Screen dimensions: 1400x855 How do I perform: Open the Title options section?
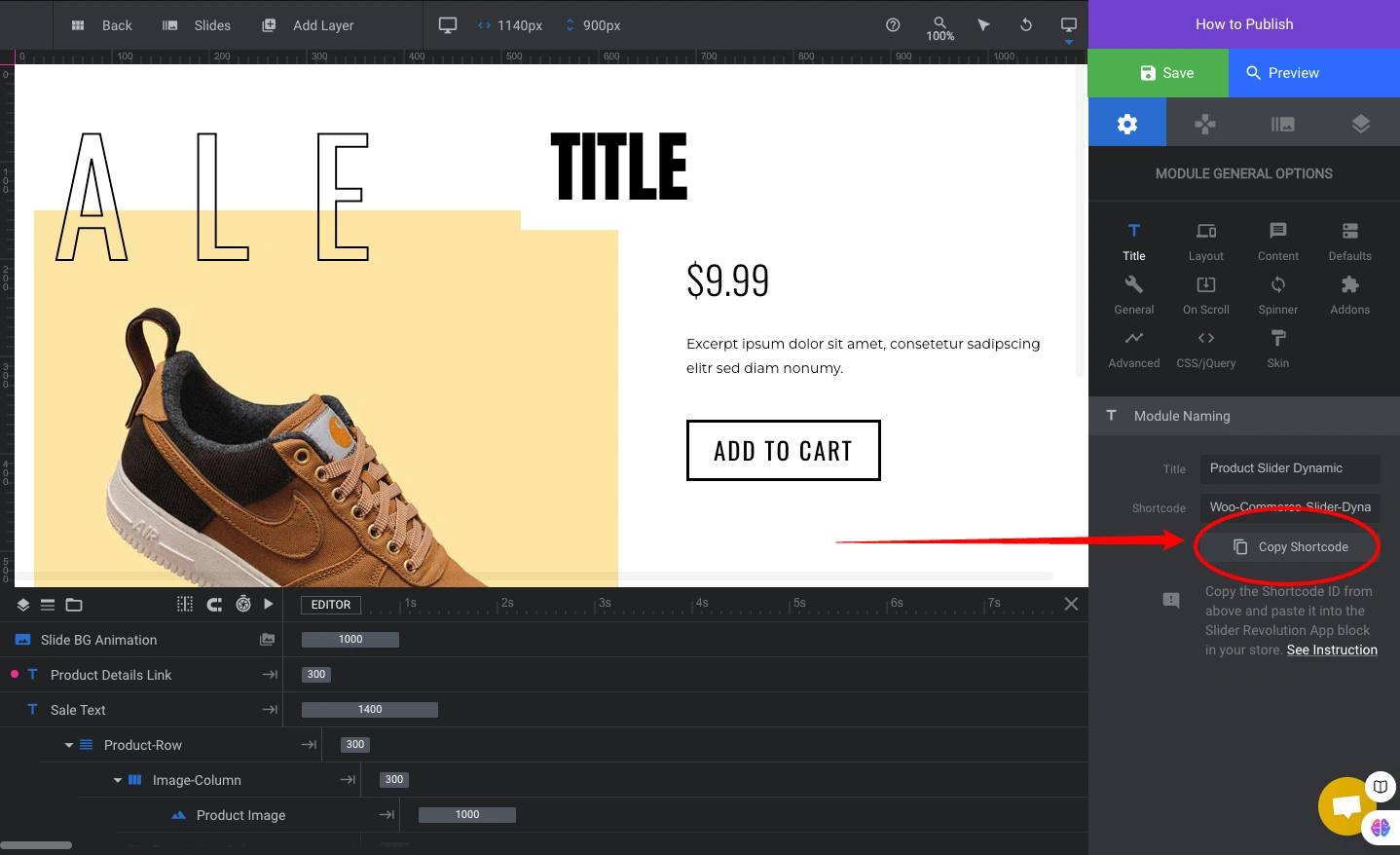click(1134, 242)
